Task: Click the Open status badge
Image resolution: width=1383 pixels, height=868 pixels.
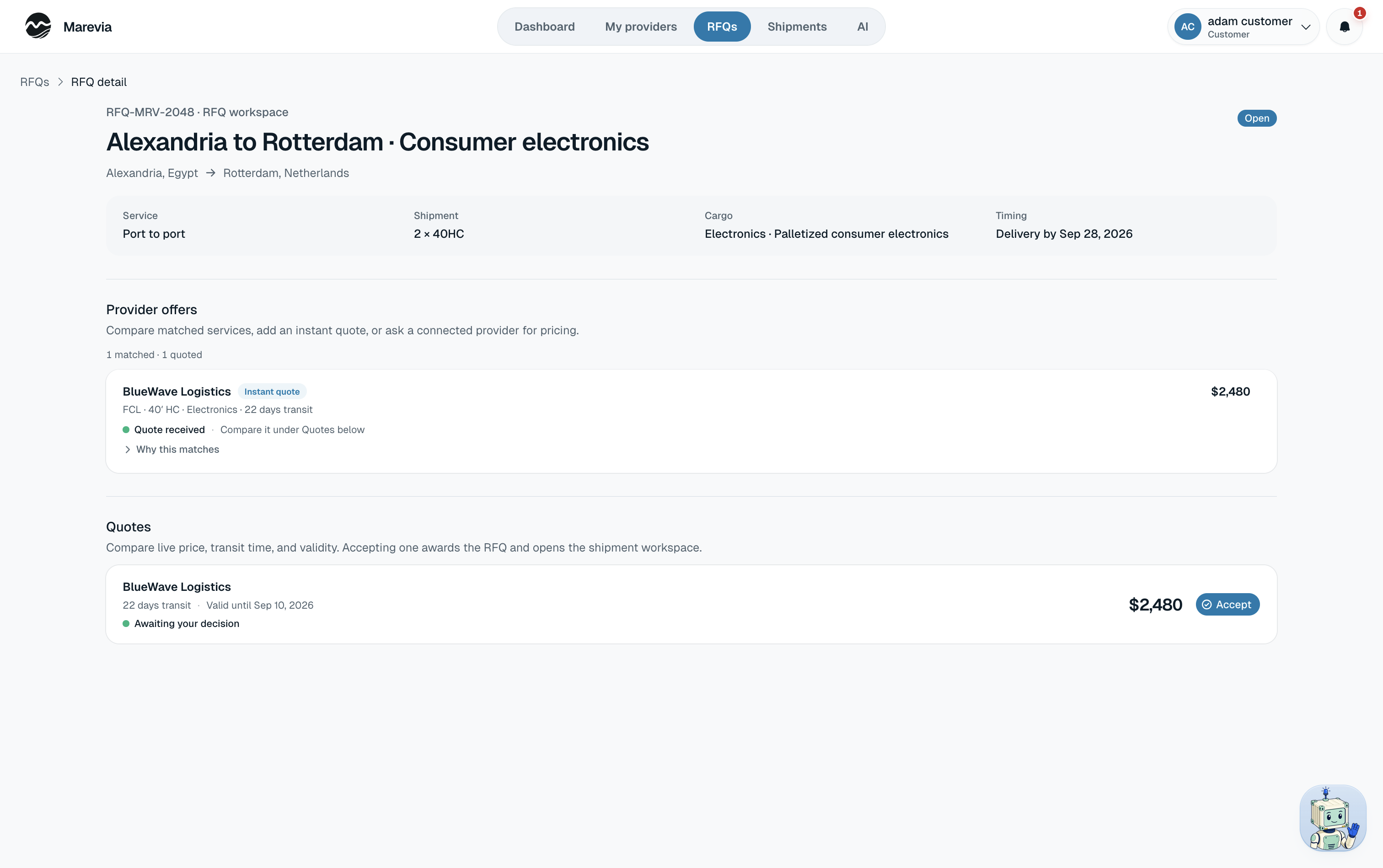Action: [x=1257, y=118]
